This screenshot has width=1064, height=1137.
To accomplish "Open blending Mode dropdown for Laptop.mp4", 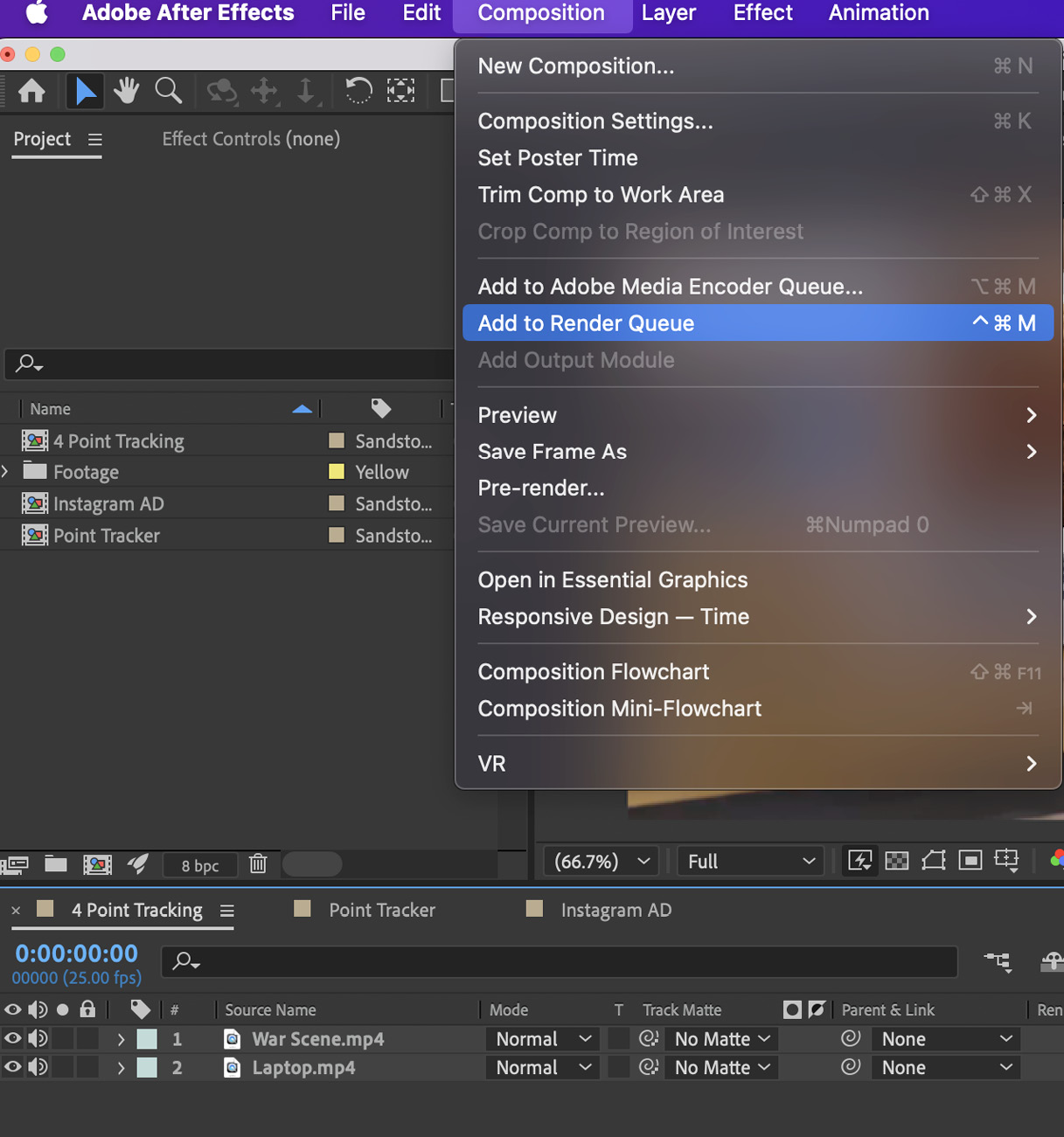I will click(543, 1067).
